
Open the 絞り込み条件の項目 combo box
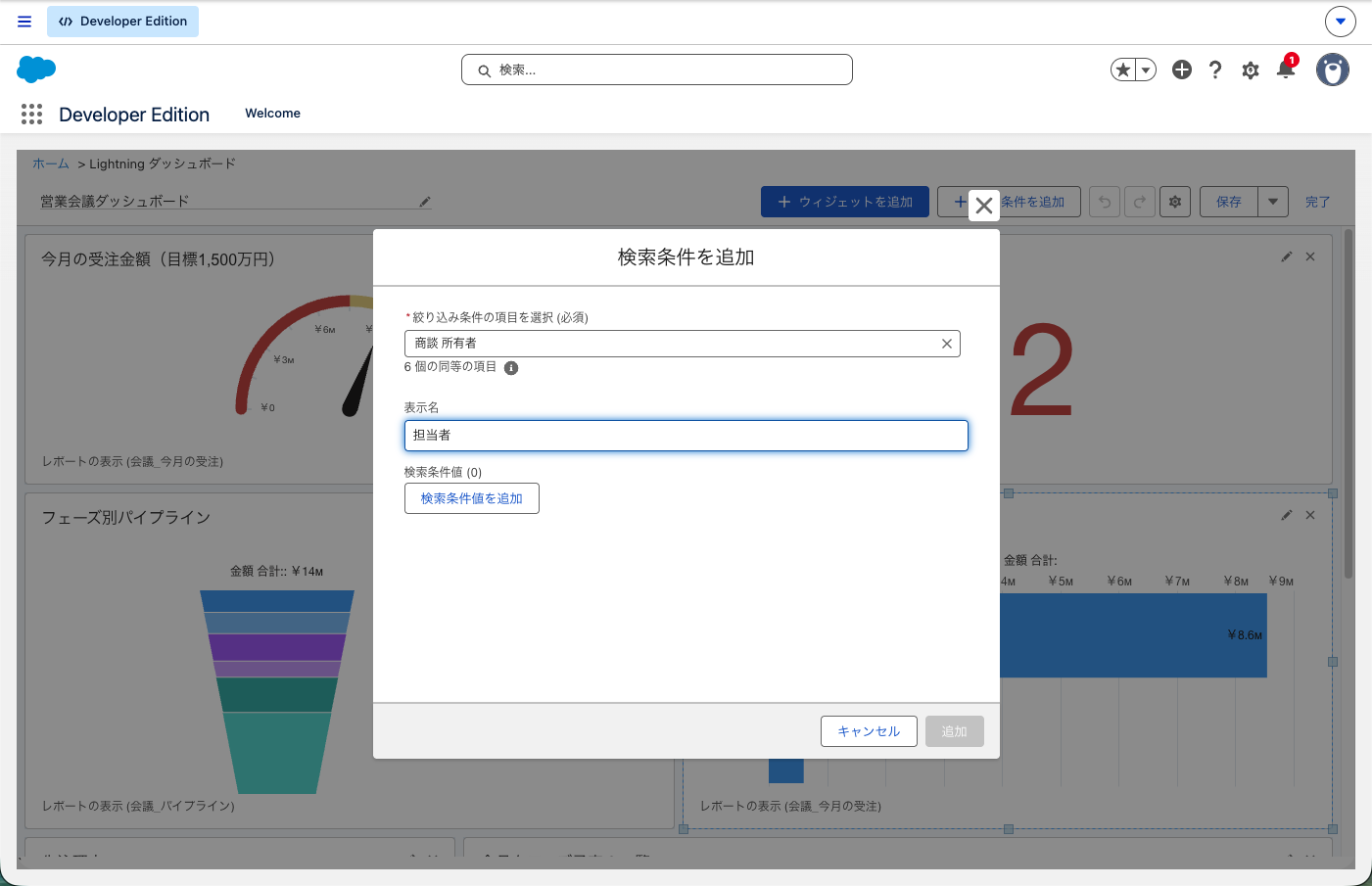coord(683,344)
